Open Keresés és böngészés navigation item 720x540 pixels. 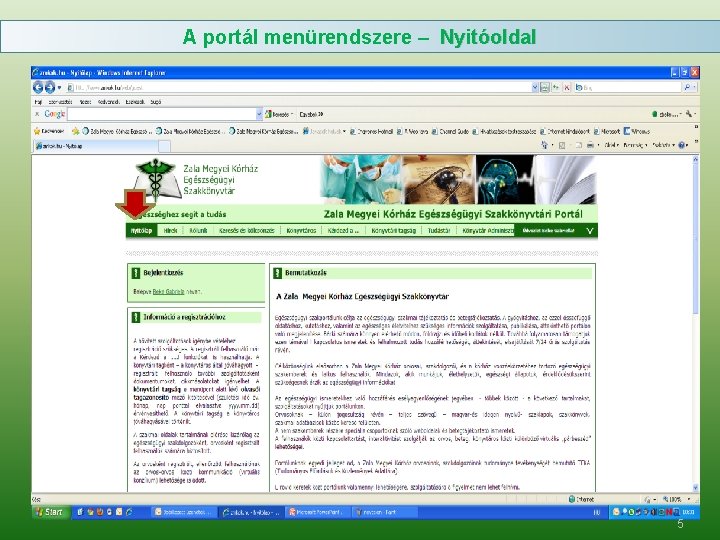coord(247,231)
